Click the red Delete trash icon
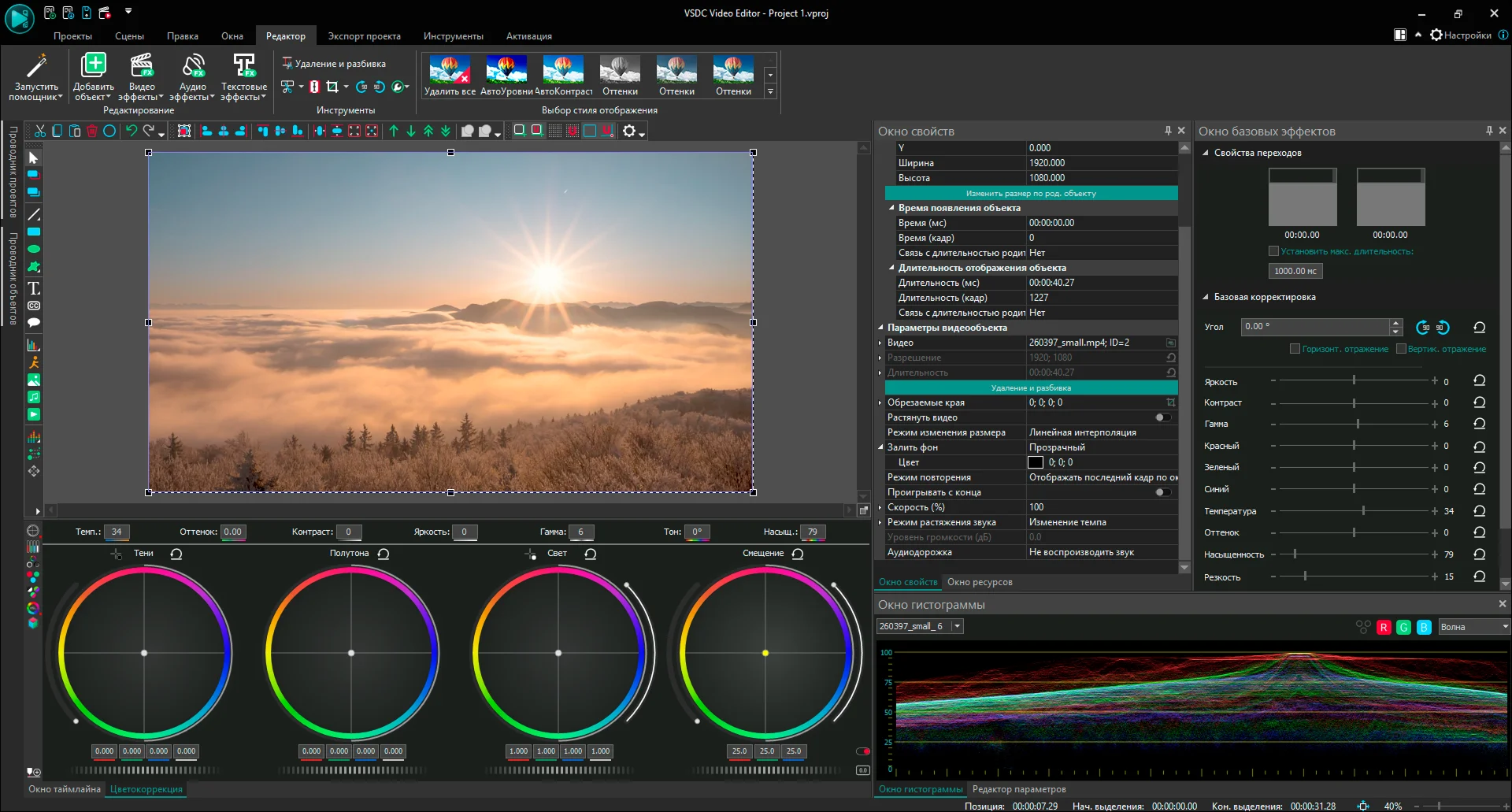The image size is (1512, 812). (x=92, y=131)
